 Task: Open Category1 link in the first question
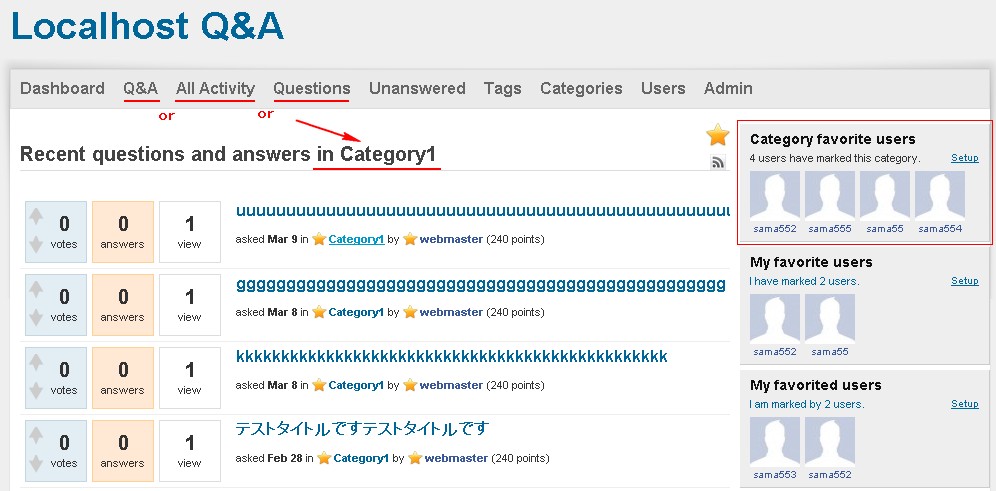coord(356,239)
